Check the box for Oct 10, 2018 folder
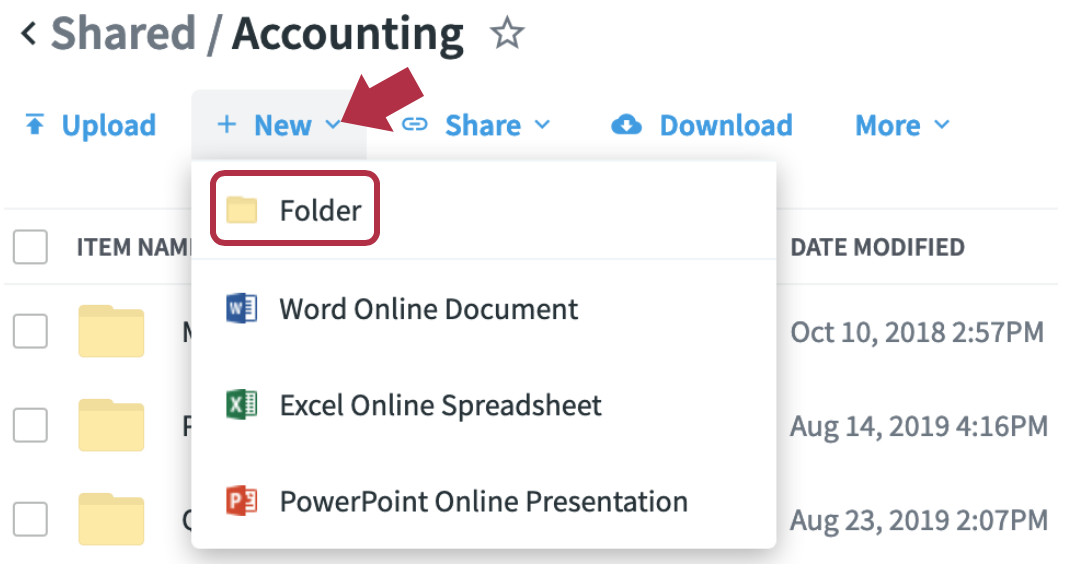 pyautogui.click(x=30, y=331)
